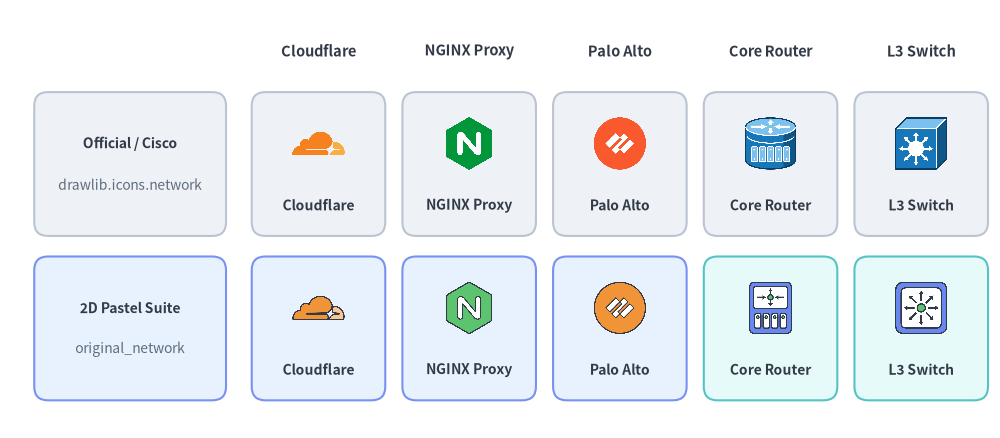Viewport: 1000px width, 438px height.
Task: Click the Core Router label in the Pastel row
Action: click(770, 370)
